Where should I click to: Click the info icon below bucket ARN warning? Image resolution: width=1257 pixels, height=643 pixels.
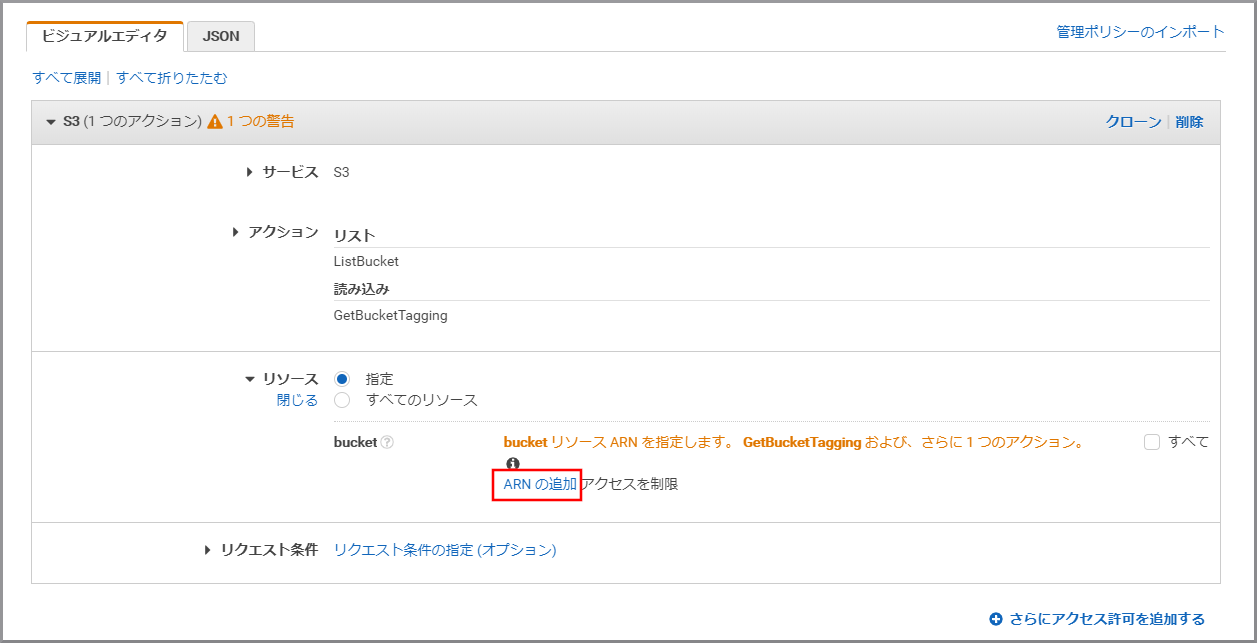pos(513,463)
